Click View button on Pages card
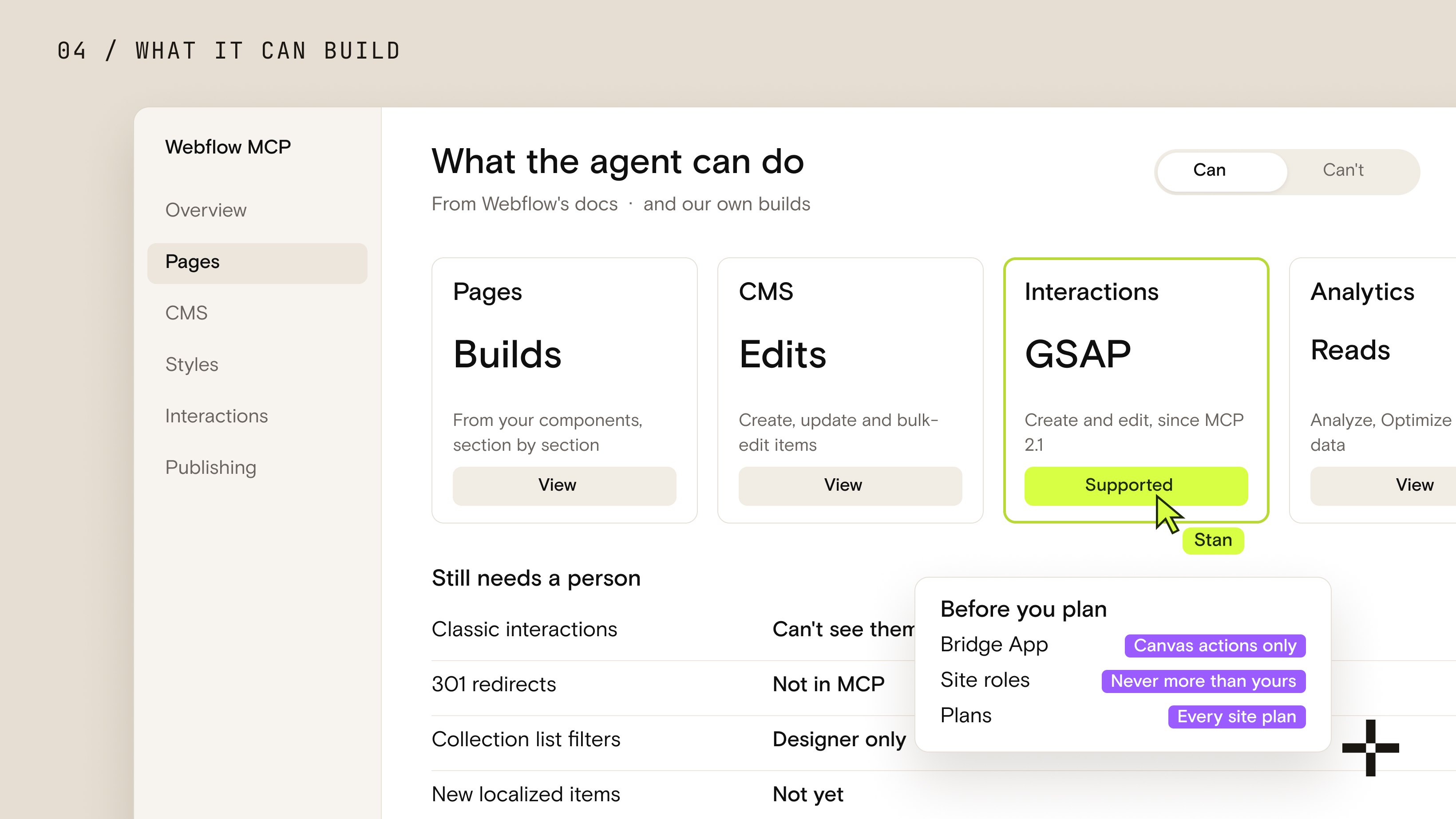 pos(564,485)
